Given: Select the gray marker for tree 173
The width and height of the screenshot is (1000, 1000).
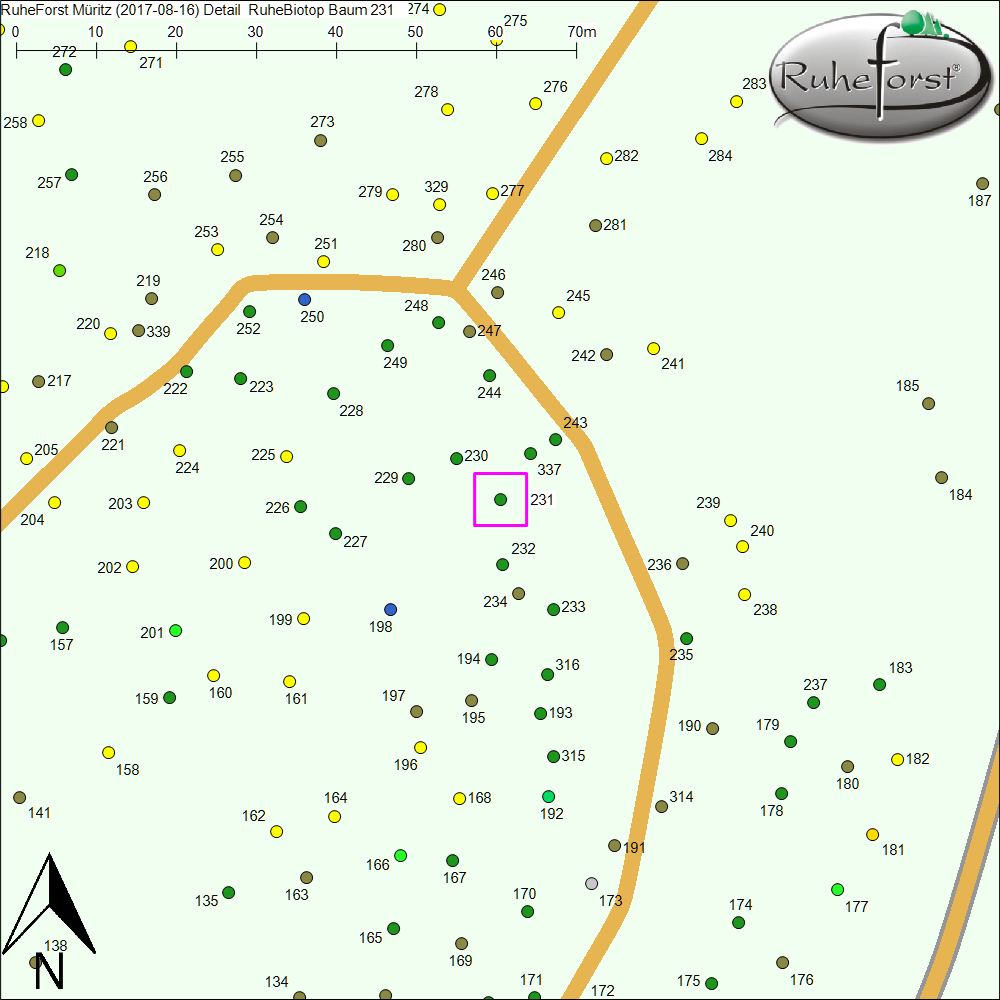Looking at the screenshot, I should (591, 883).
